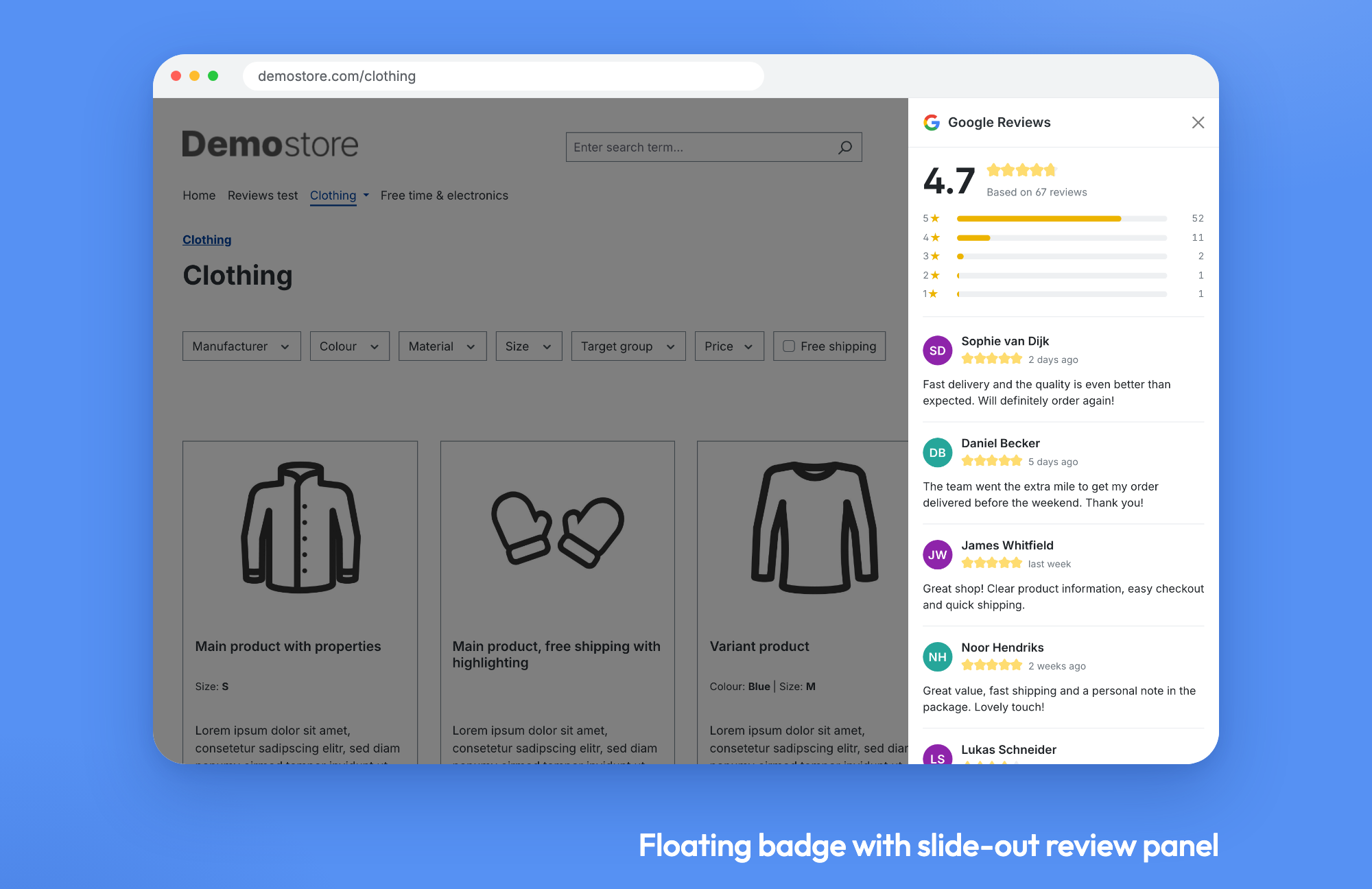Viewport: 1372px width, 889px height.
Task: Open the Reviews test menu item
Action: (x=263, y=195)
